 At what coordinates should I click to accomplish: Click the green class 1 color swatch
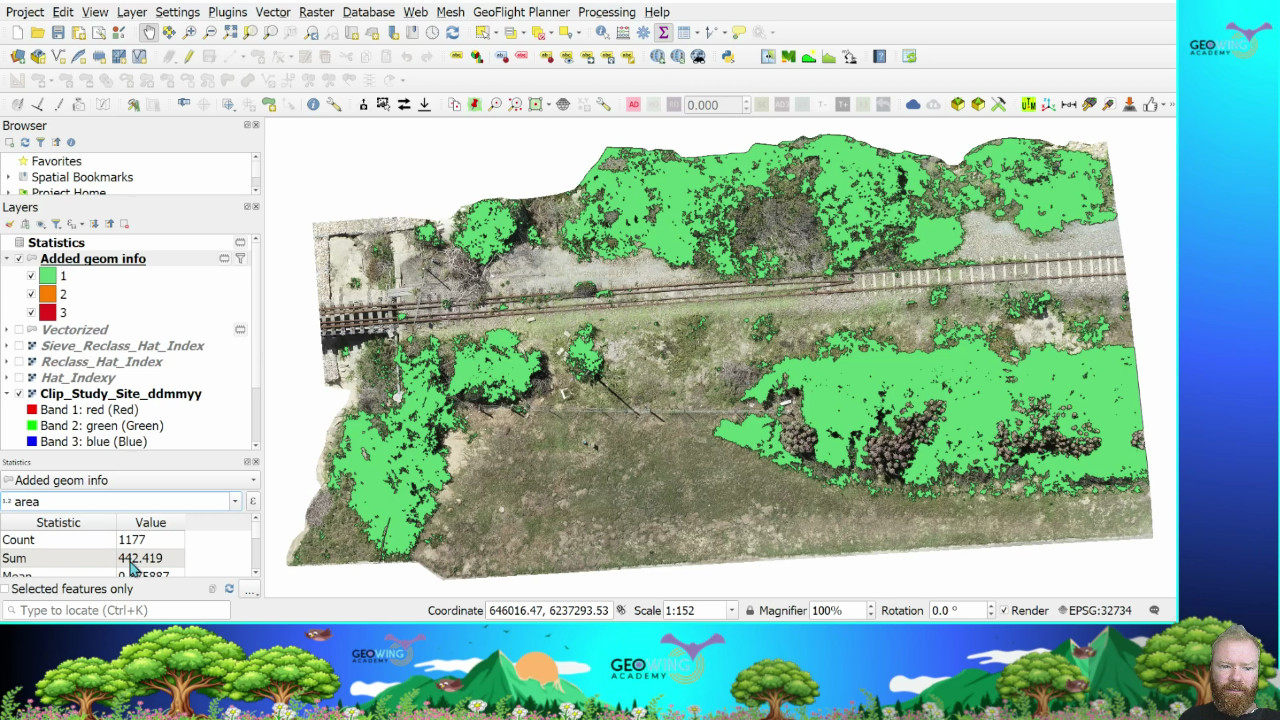pyautogui.click(x=47, y=276)
